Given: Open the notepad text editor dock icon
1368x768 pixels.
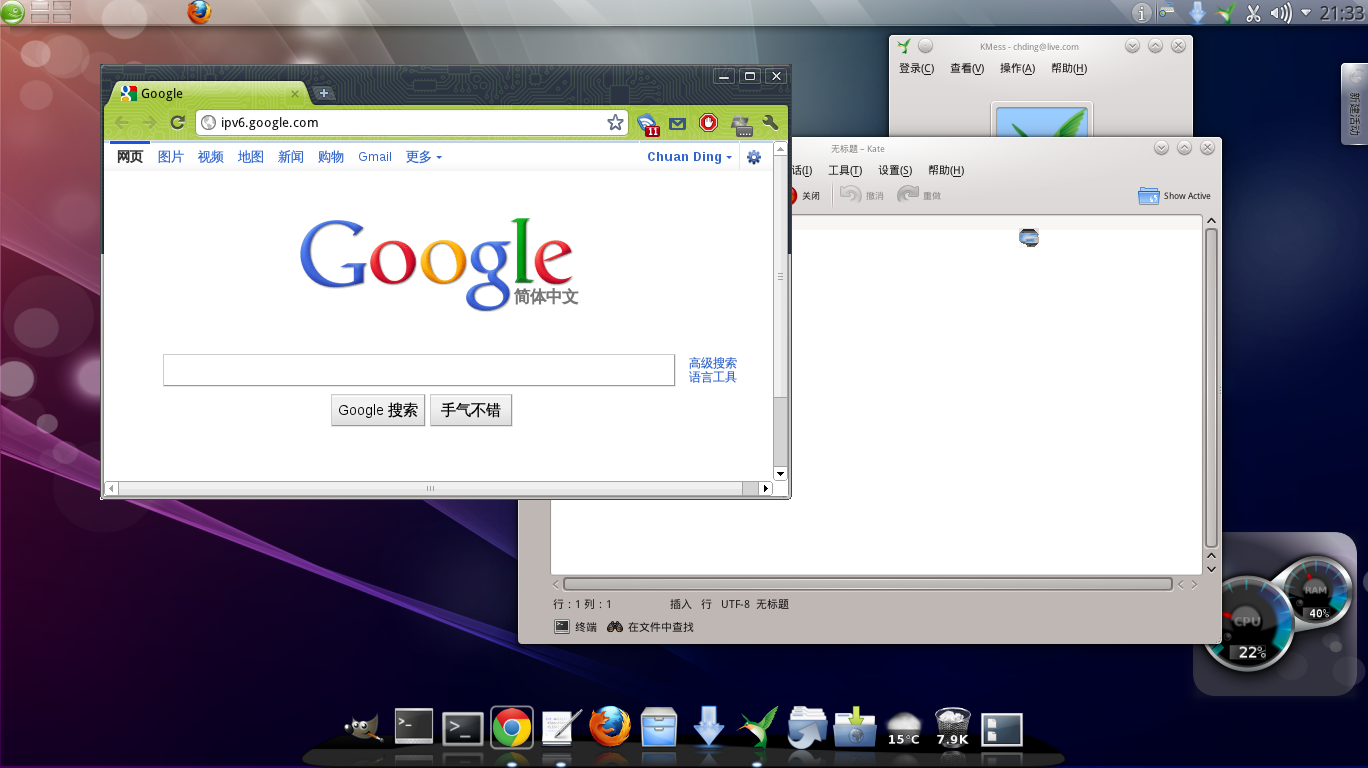Looking at the screenshot, I should (561, 727).
